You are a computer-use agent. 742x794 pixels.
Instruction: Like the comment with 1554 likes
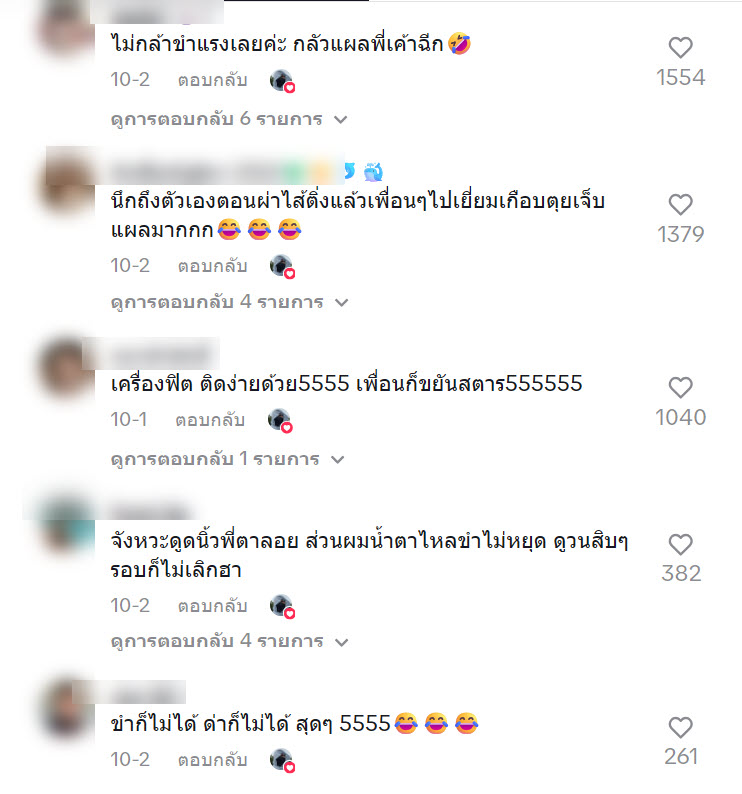point(680,48)
